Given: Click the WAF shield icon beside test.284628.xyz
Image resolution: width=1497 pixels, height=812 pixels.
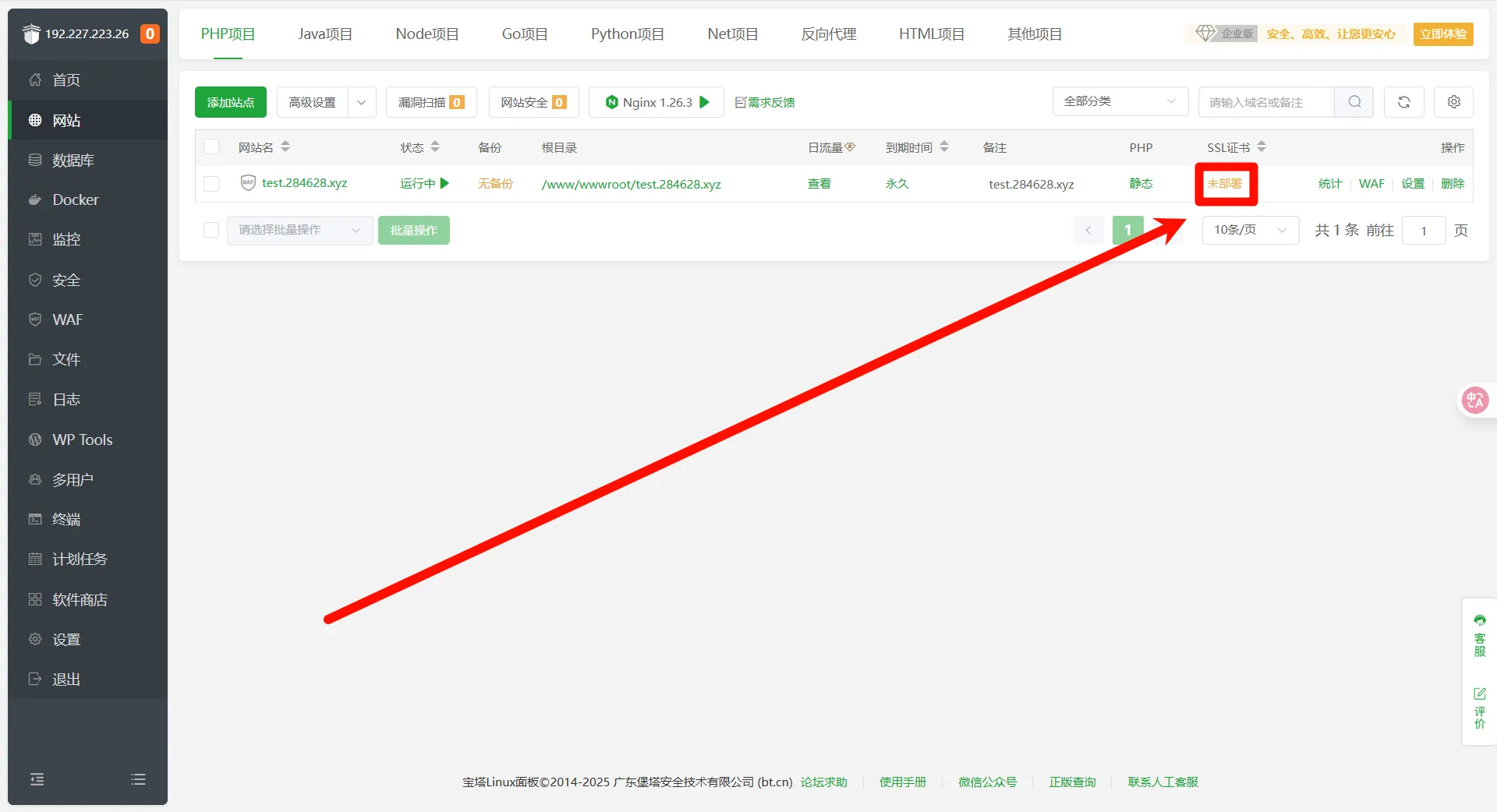Looking at the screenshot, I should (x=248, y=183).
